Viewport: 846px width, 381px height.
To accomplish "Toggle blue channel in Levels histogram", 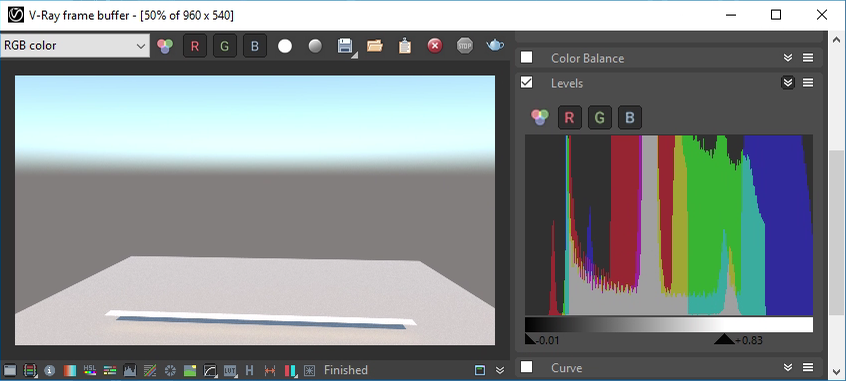I will (x=630, y=118).
